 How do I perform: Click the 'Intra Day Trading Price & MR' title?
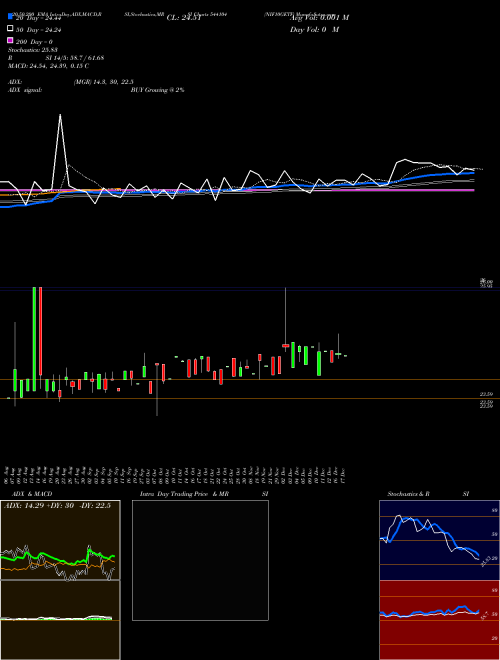point(184,494)
